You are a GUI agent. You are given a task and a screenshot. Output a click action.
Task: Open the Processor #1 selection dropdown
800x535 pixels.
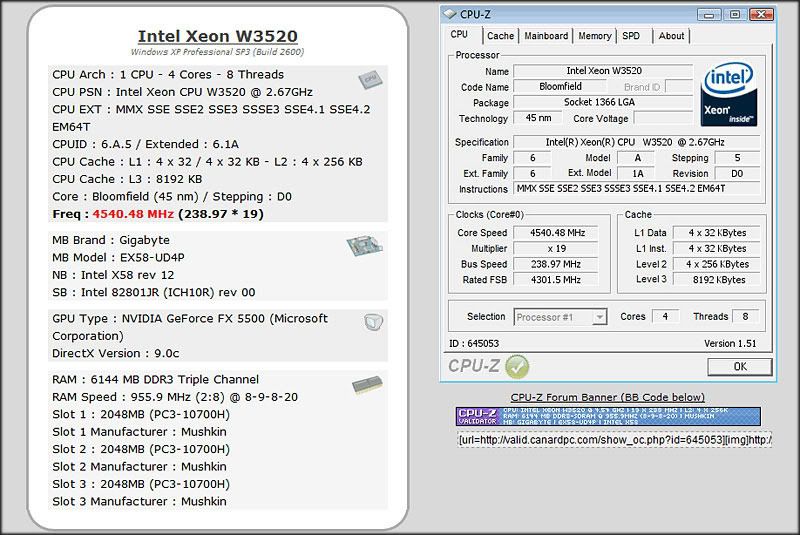[599, 317]
